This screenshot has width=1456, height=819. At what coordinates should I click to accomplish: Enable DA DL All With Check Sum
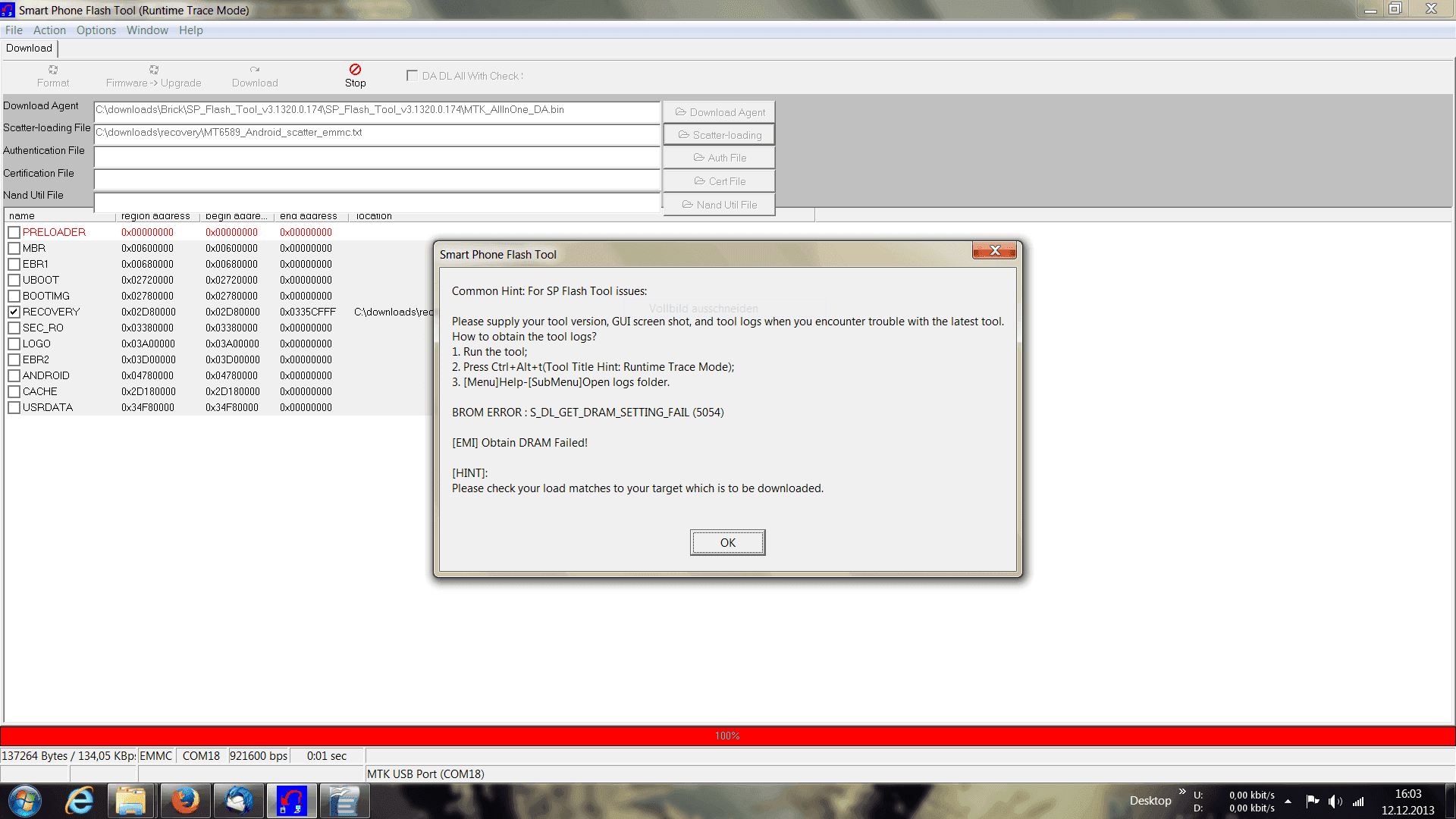click(412, 75)
